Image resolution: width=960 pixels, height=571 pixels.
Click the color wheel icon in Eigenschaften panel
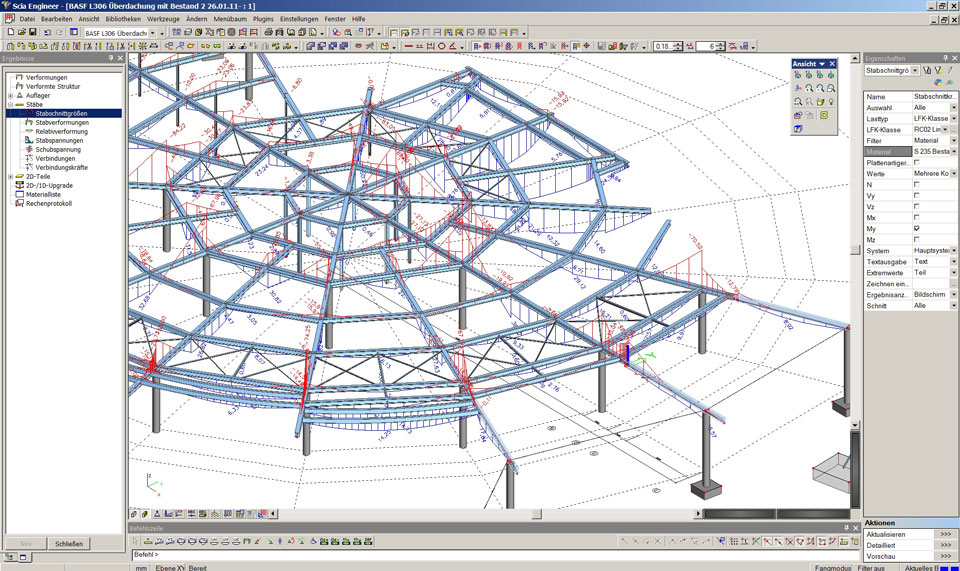coord(938,82)
